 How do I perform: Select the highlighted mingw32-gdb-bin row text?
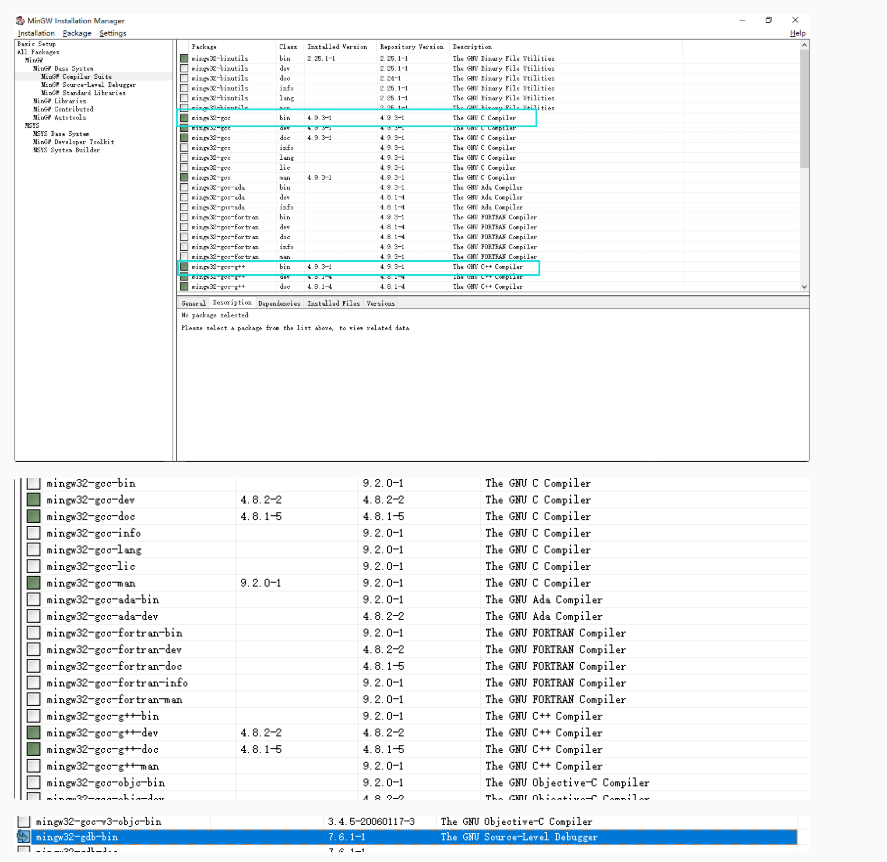[76, 837]
